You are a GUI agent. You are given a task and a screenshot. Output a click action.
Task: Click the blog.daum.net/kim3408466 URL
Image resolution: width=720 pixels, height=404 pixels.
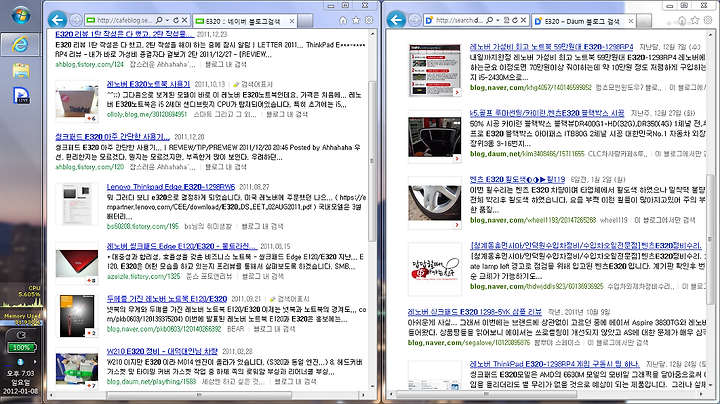(527, 154)
